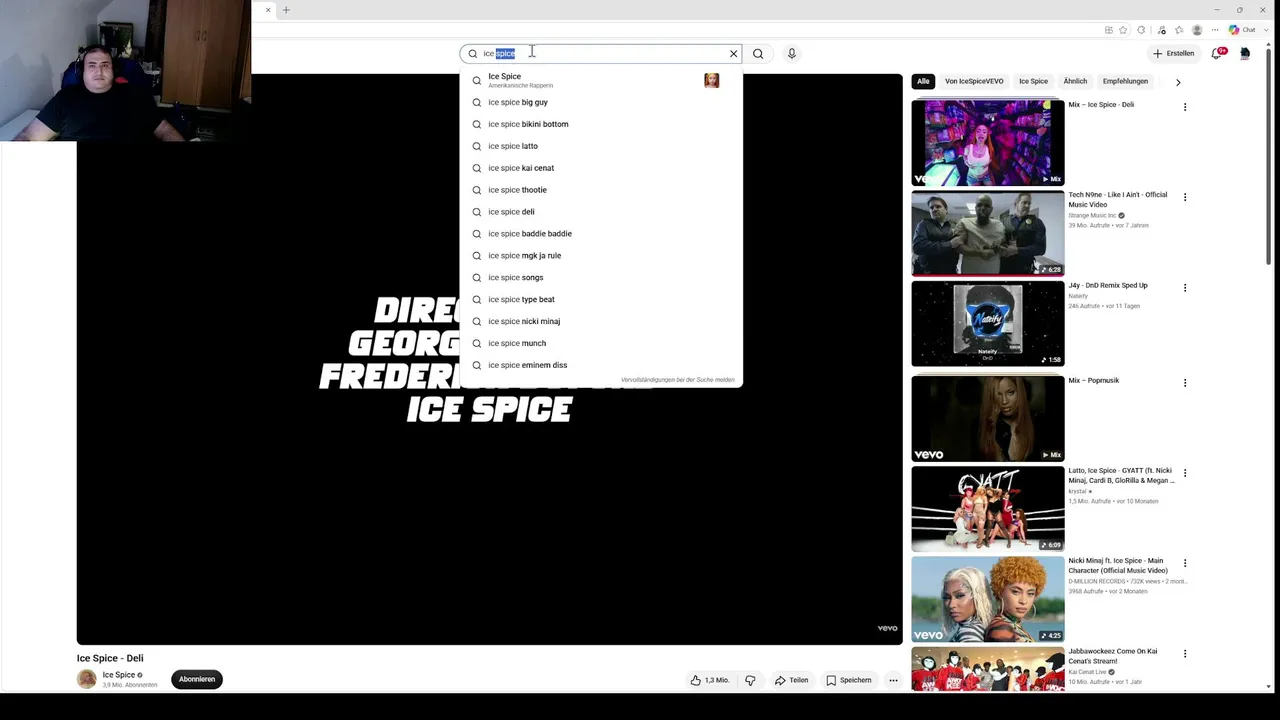
Task: Choose suggestion ice spice thootie
Action: coord(601,190)
